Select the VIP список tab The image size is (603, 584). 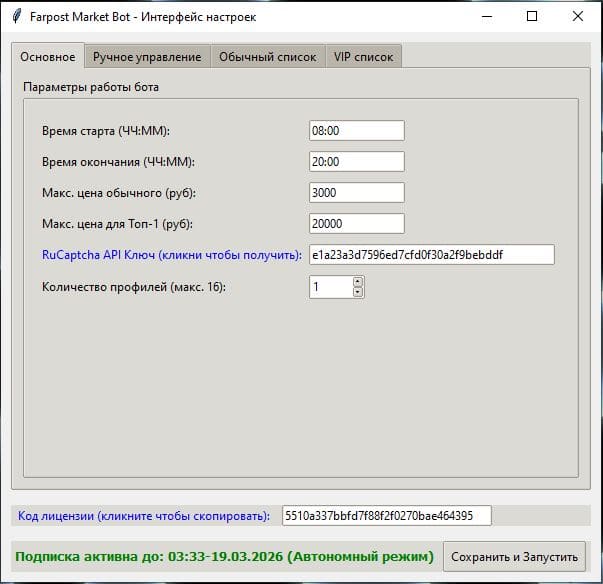[364, 57]
